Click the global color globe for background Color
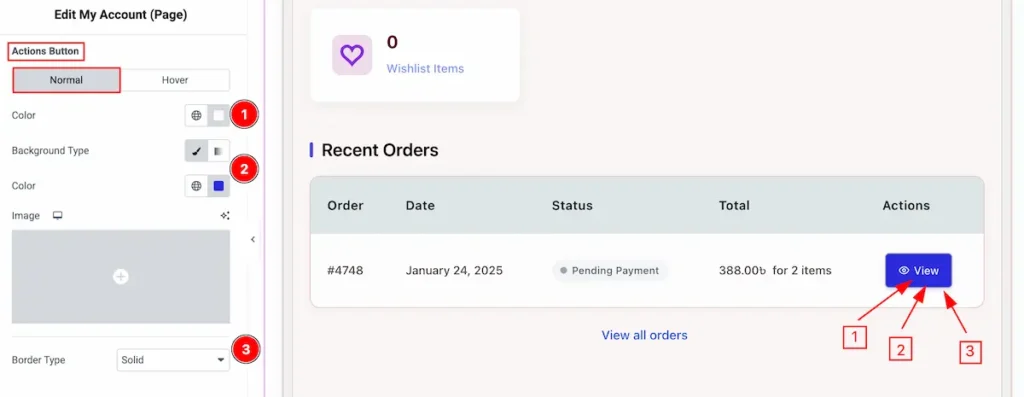Screen dimensions: 1024x397 [196, 186]
